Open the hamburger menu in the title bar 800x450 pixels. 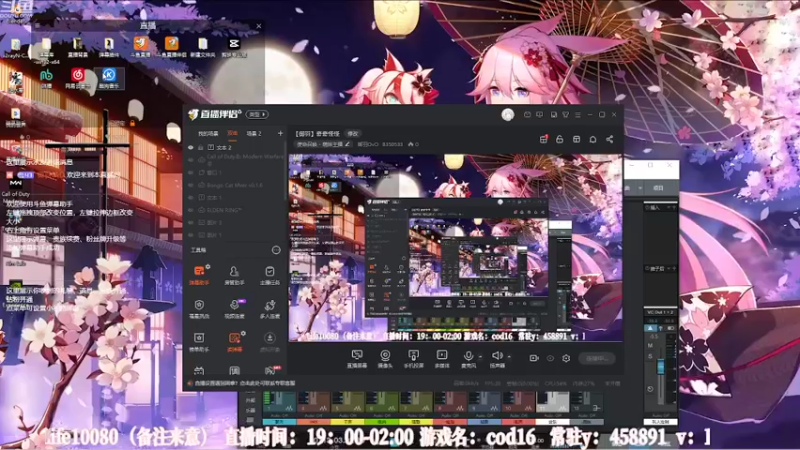point(578,115)
